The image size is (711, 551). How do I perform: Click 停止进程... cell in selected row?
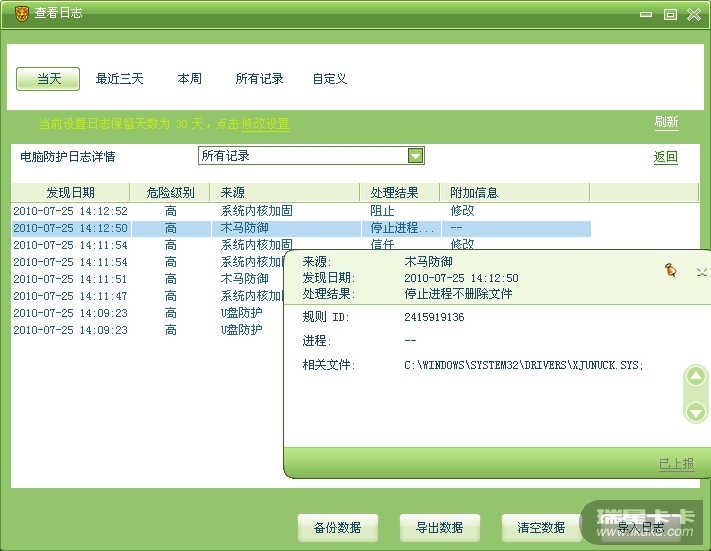click(x=402, y=228)
